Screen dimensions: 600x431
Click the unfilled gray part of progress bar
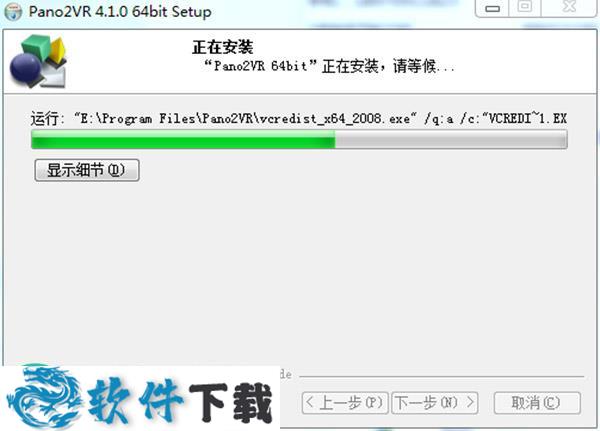click(x=451, y=139)
